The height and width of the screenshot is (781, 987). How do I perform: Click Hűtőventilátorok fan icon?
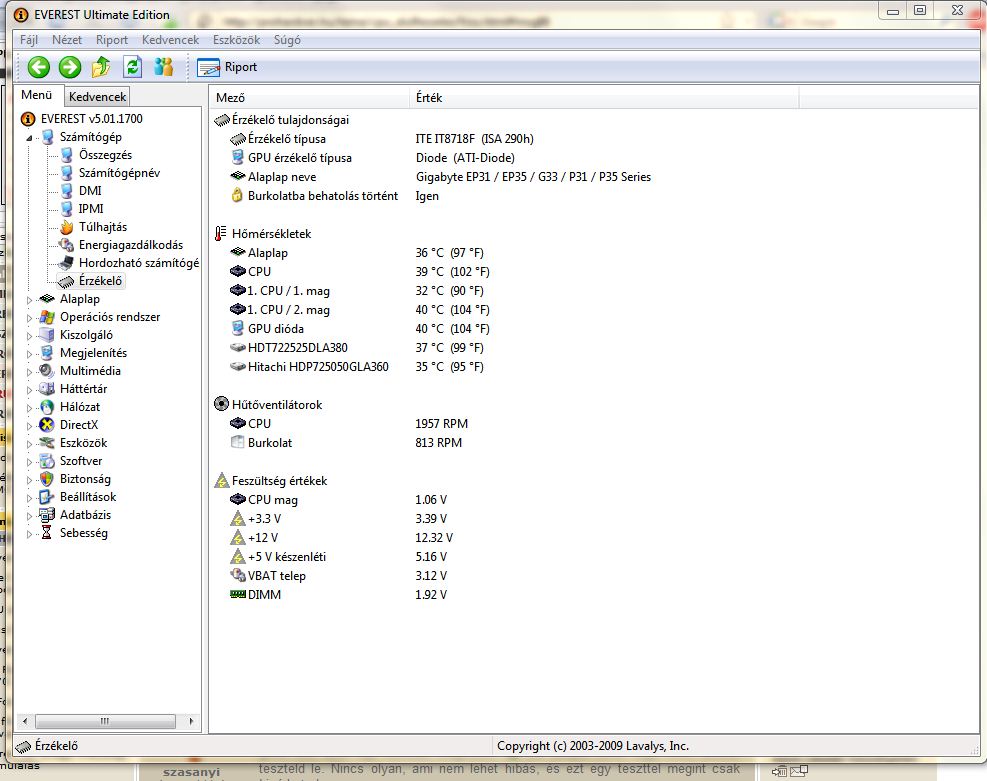(221, 404)
